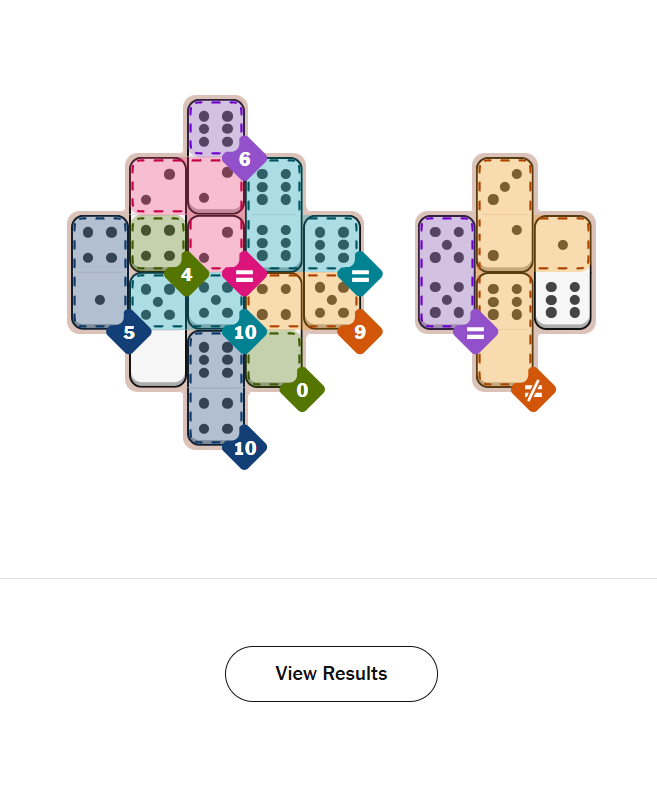The height and width of the screenshot is (796, 657).
Task: Click the dark blue diamond labeled 5
Action: (129, 332)
